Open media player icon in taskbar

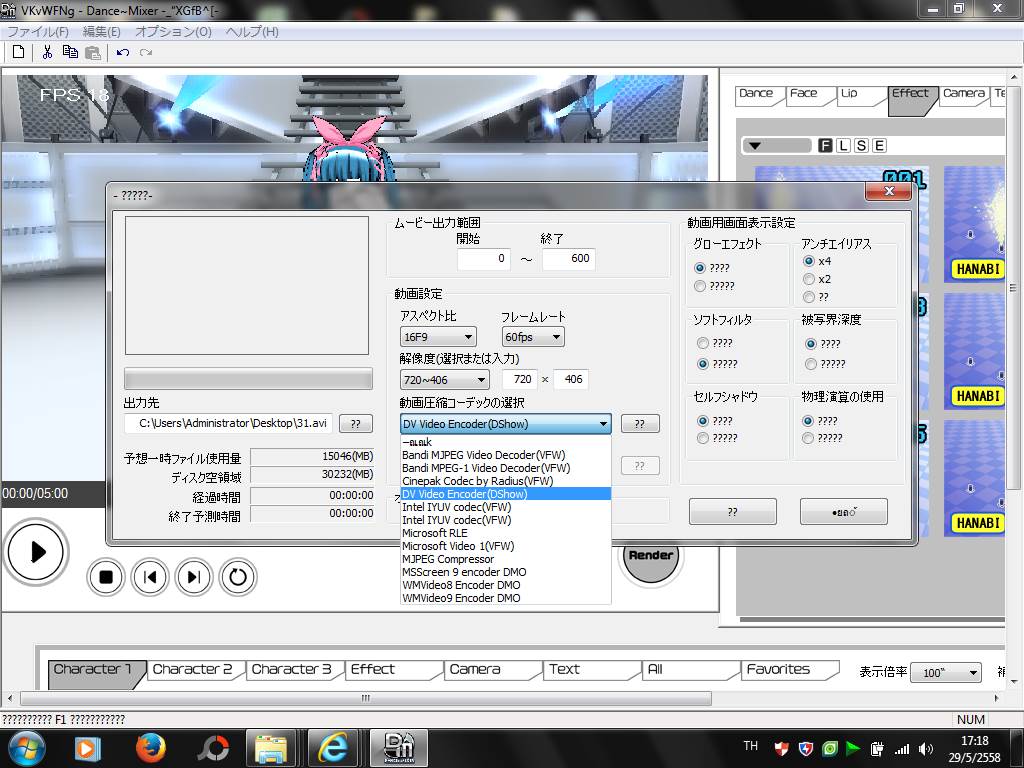87,748
